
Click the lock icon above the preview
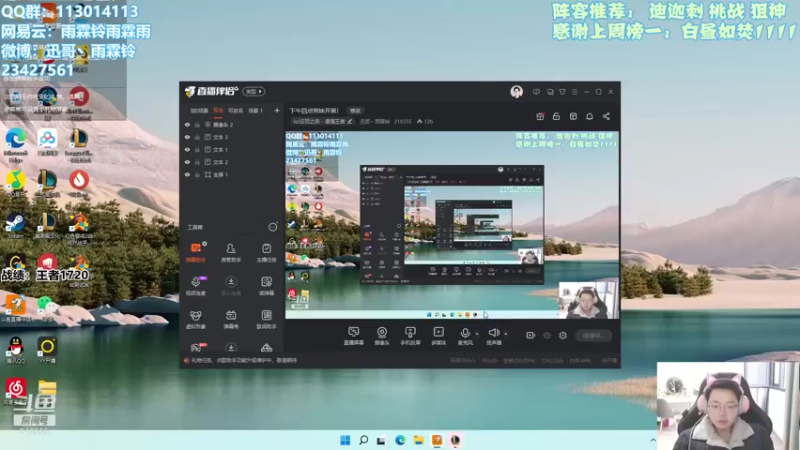tap(556, 116)
